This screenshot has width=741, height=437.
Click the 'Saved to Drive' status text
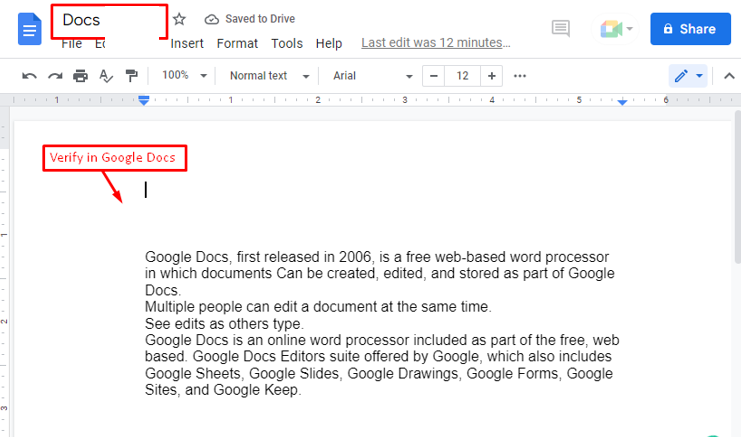[x=260, y=19]
